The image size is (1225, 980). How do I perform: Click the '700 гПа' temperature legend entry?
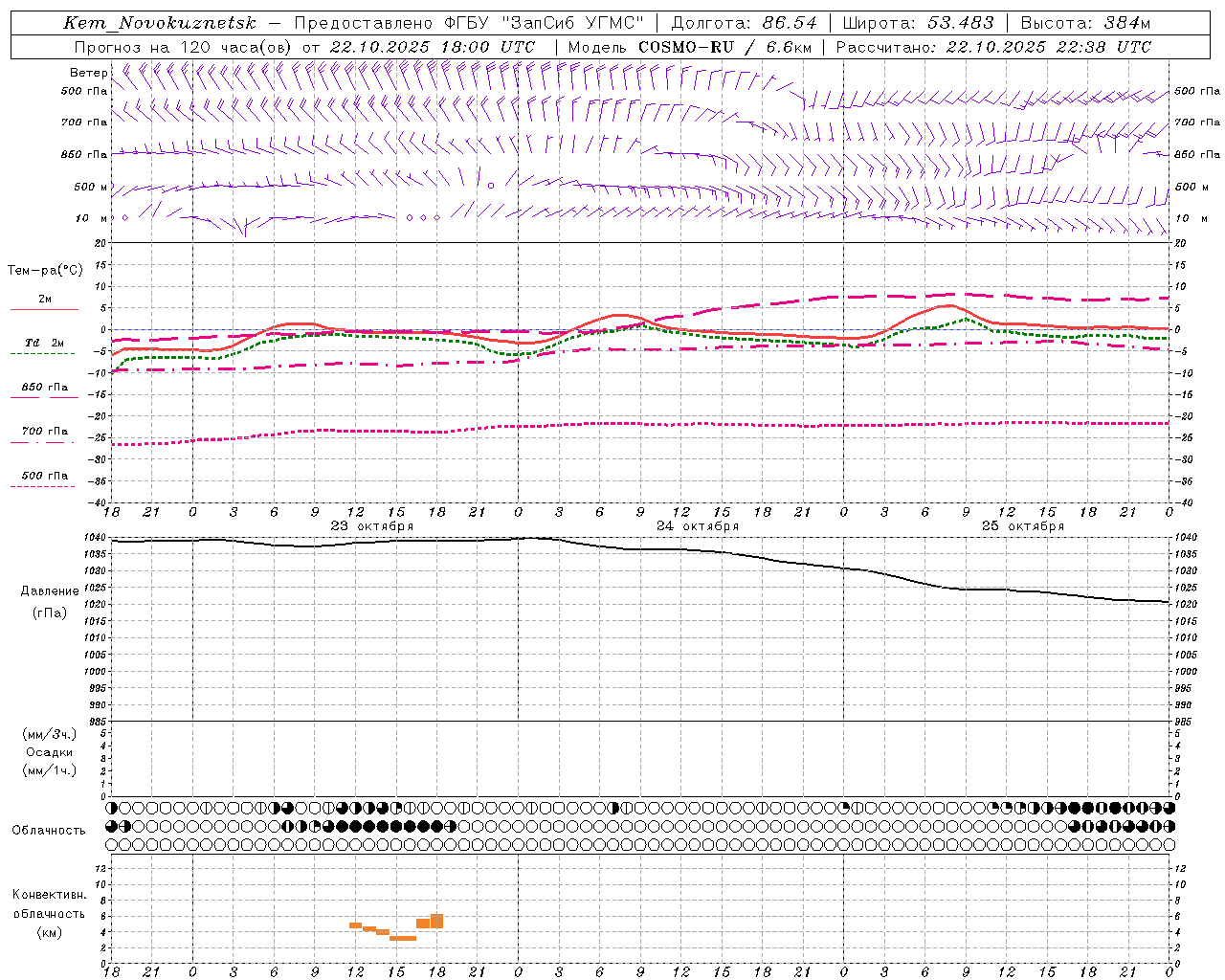(44, 431)
